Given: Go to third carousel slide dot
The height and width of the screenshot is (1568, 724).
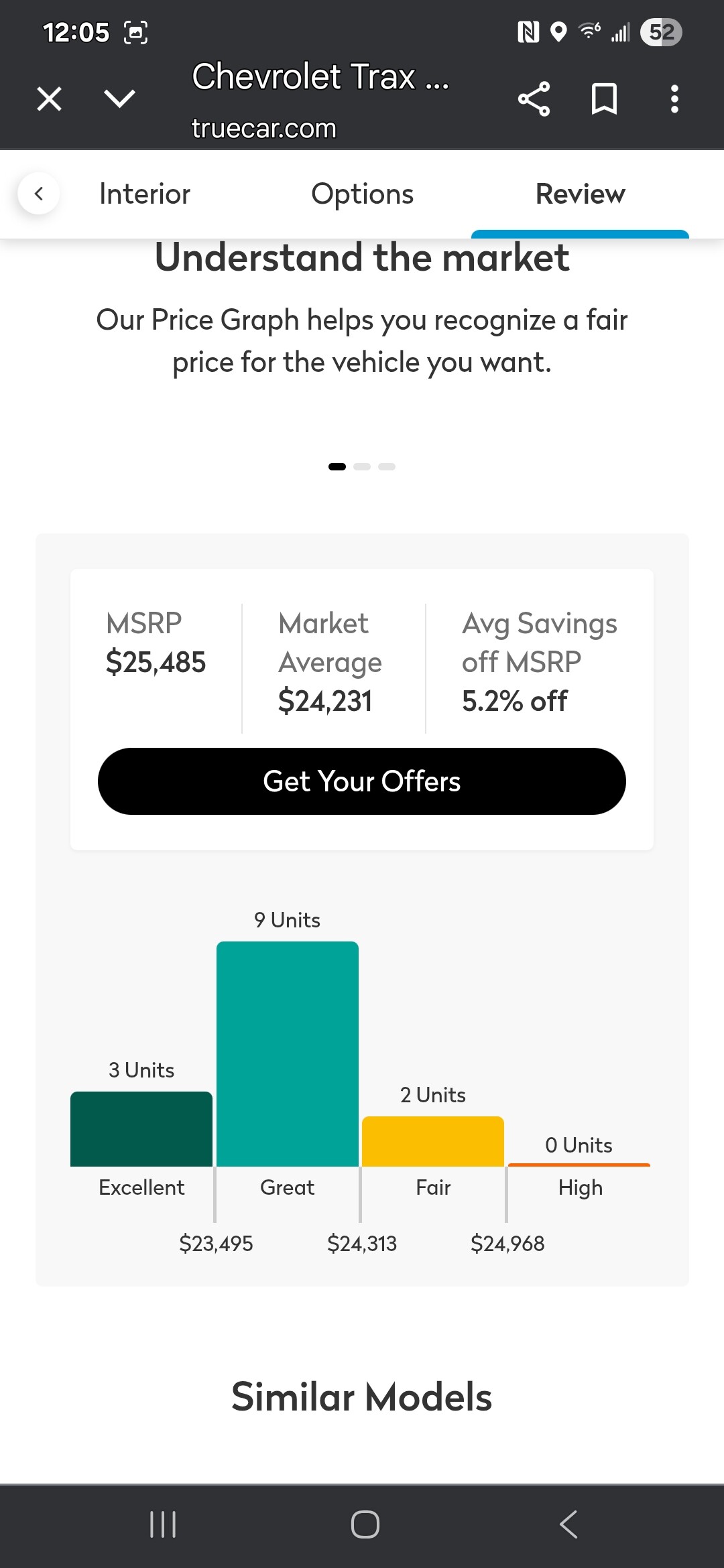Looking at the screenshot, I should [387, 466].
